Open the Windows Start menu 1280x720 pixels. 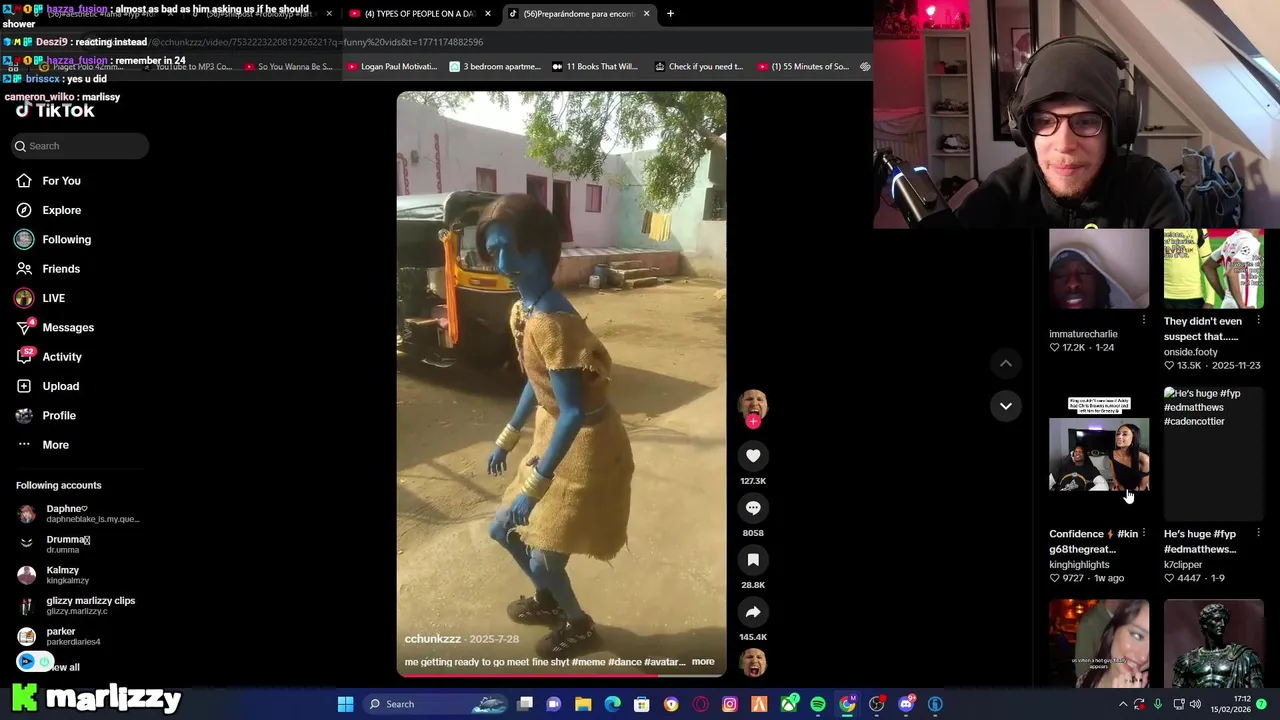coord(345,704)
